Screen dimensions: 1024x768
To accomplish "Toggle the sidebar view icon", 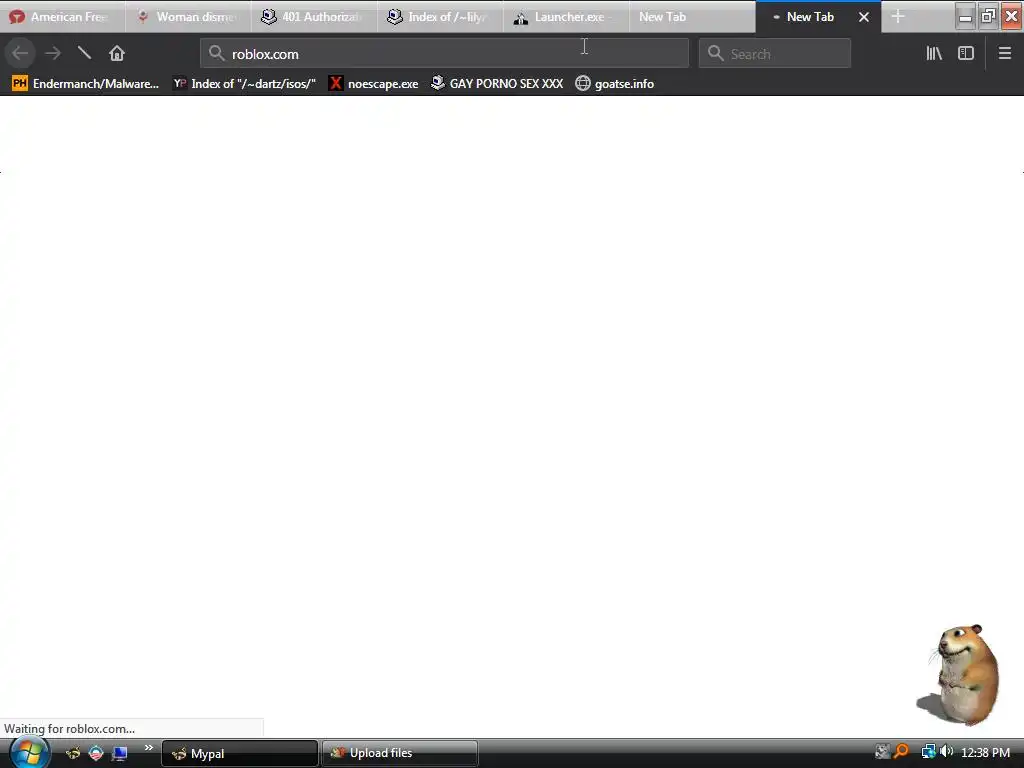I will [x=966, y=53].
